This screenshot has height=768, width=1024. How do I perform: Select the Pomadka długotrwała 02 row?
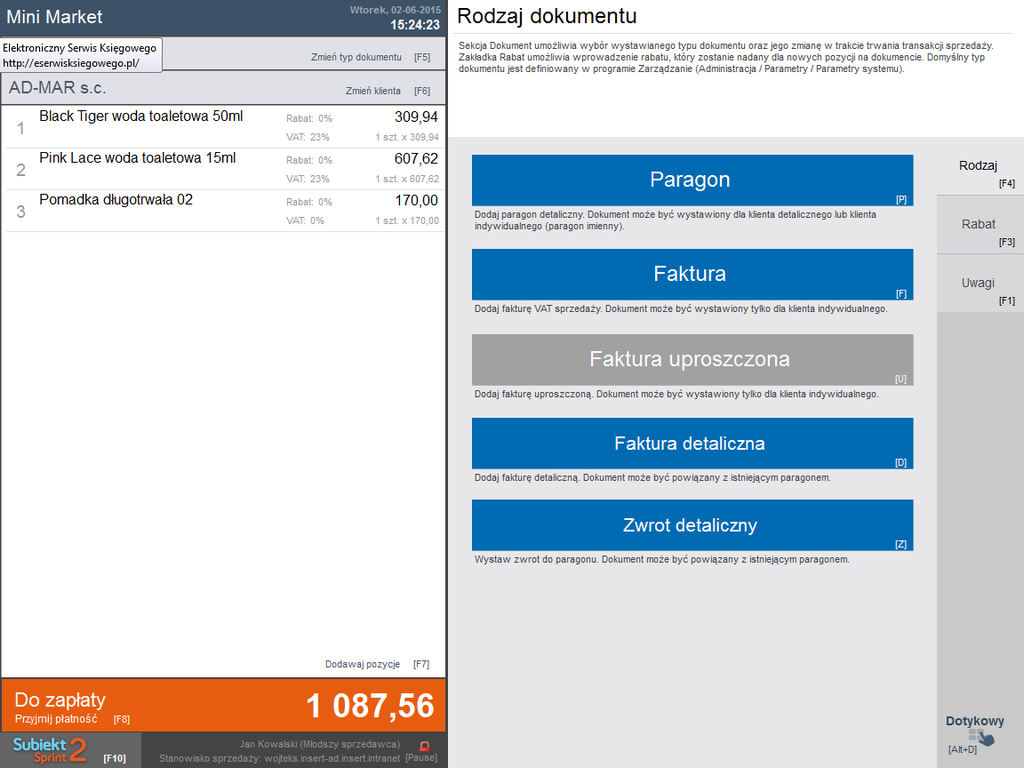pyautogui.click(x=224, y=211)
